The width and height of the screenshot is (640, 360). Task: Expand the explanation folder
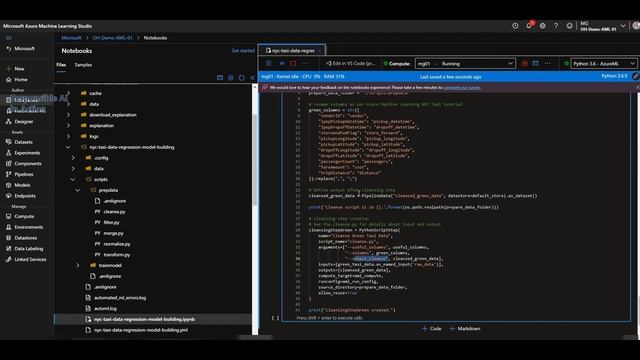click(68, 126)
